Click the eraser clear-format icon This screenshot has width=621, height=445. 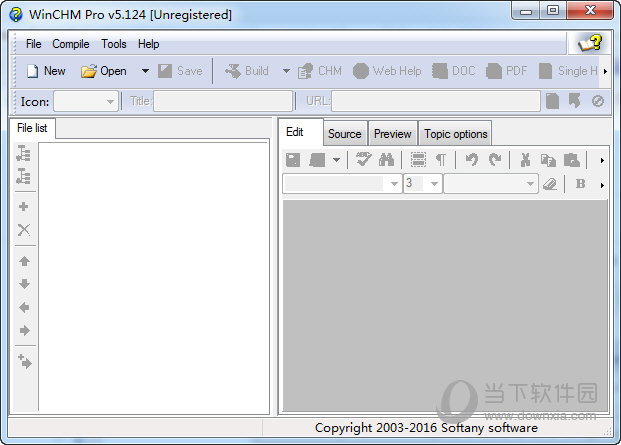pyautogui.click(x=550, y=184)
